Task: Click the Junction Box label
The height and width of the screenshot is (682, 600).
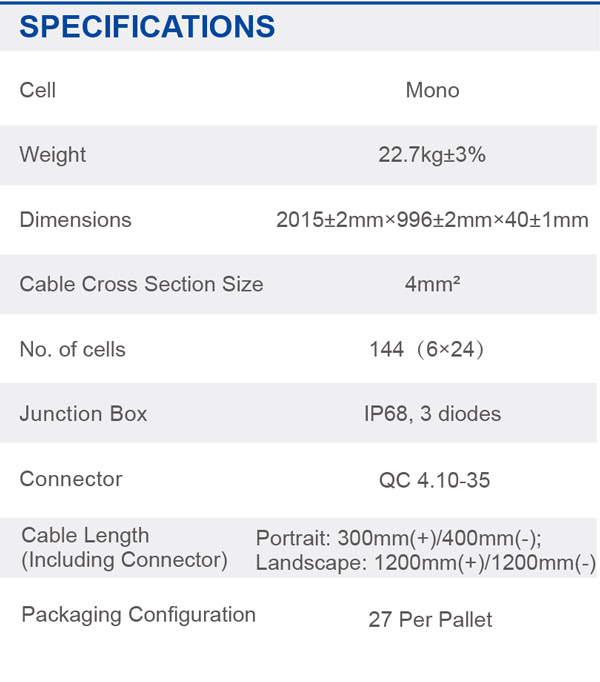Action: coord(83,414)
